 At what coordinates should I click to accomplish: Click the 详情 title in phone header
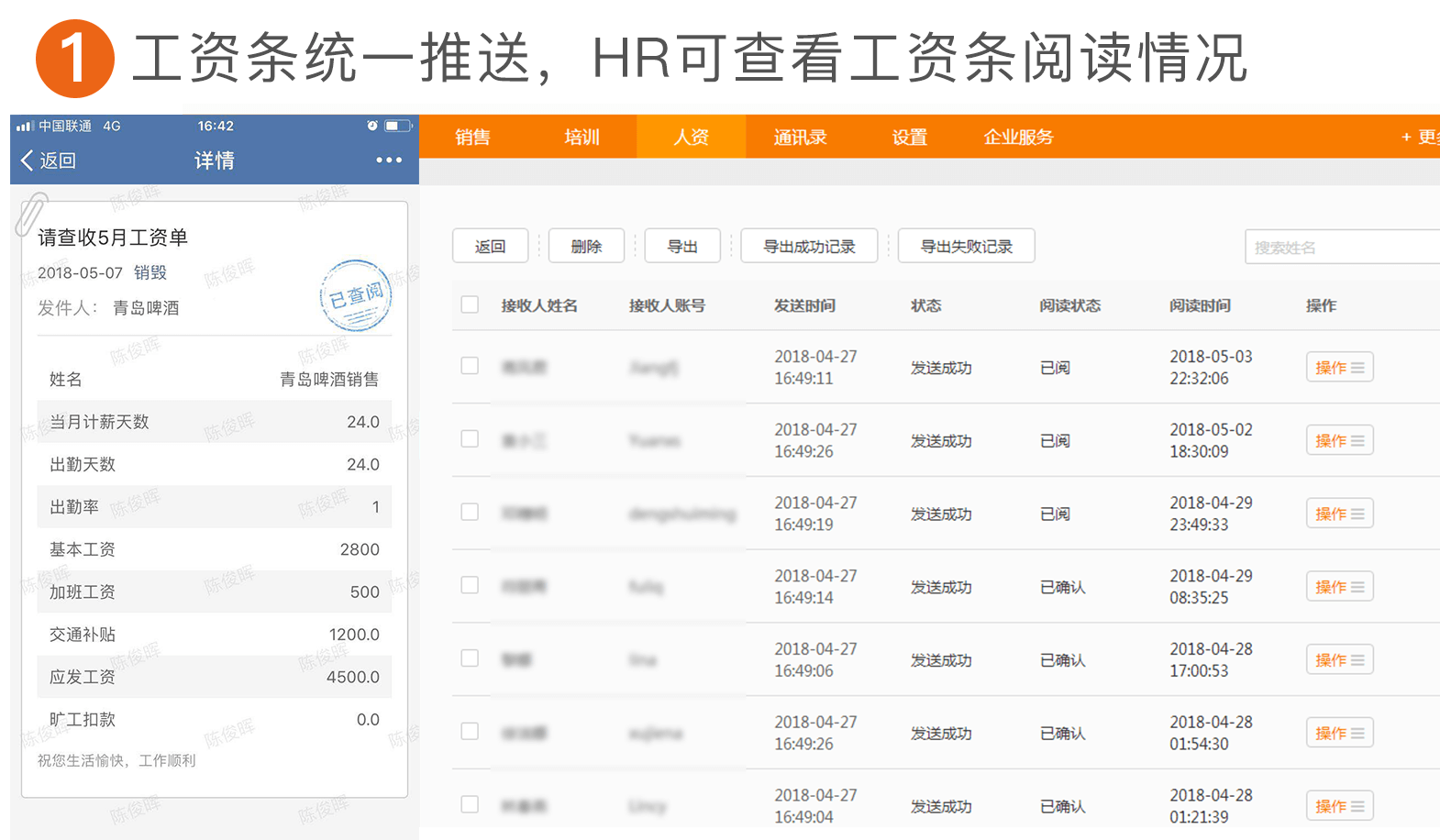click(214, 160)
